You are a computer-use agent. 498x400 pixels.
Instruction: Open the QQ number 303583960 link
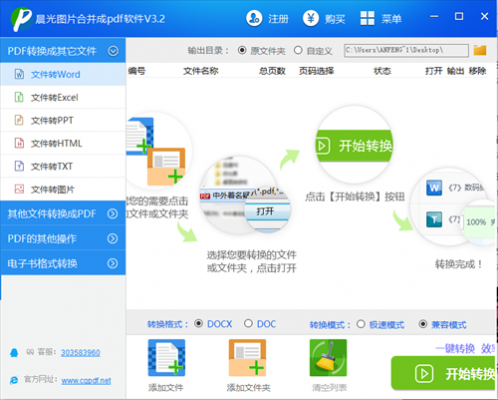(80, 353)
